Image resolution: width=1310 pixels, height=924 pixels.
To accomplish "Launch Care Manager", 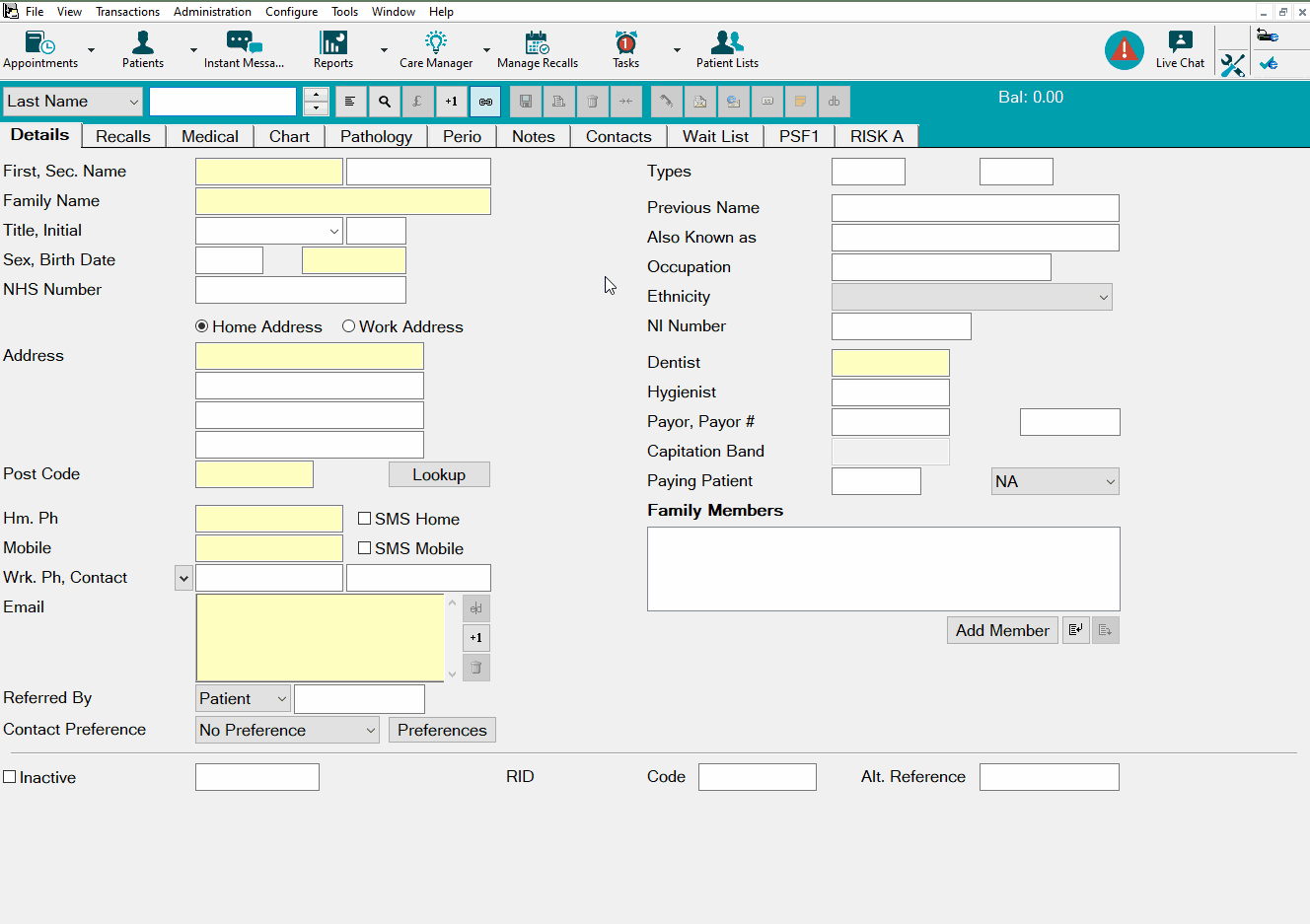I will point(436,49).
